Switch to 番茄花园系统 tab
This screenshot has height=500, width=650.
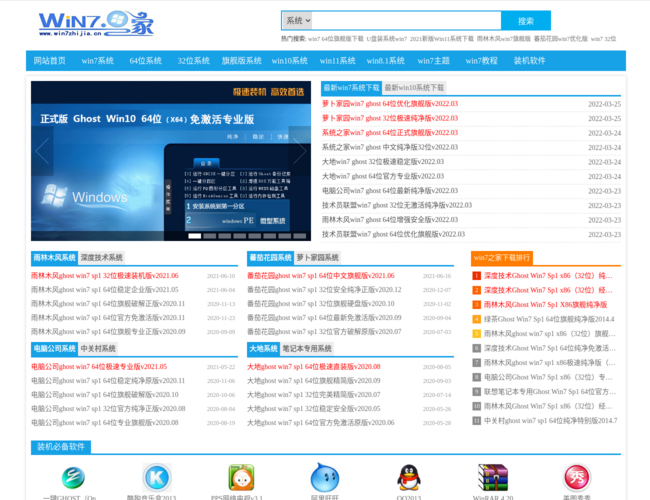[x=270, y=258]
